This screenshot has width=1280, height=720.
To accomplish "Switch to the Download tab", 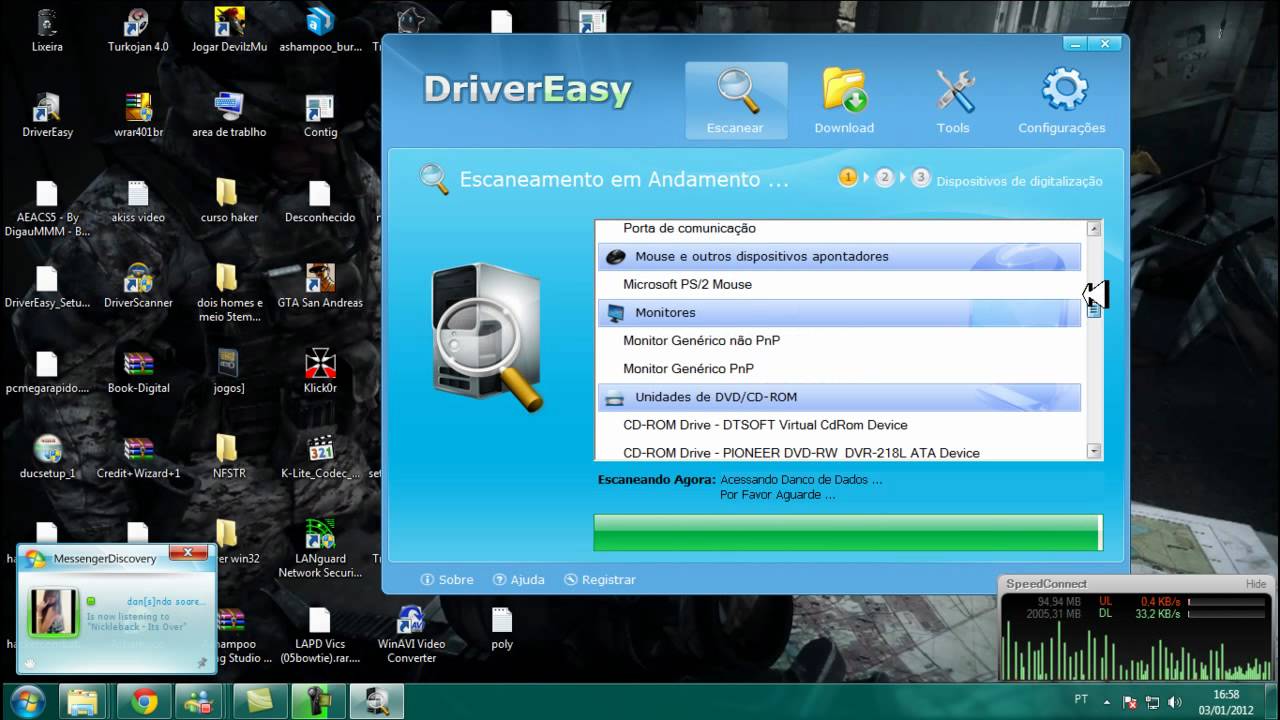I will pyautogui.click(x=844, y=101).
